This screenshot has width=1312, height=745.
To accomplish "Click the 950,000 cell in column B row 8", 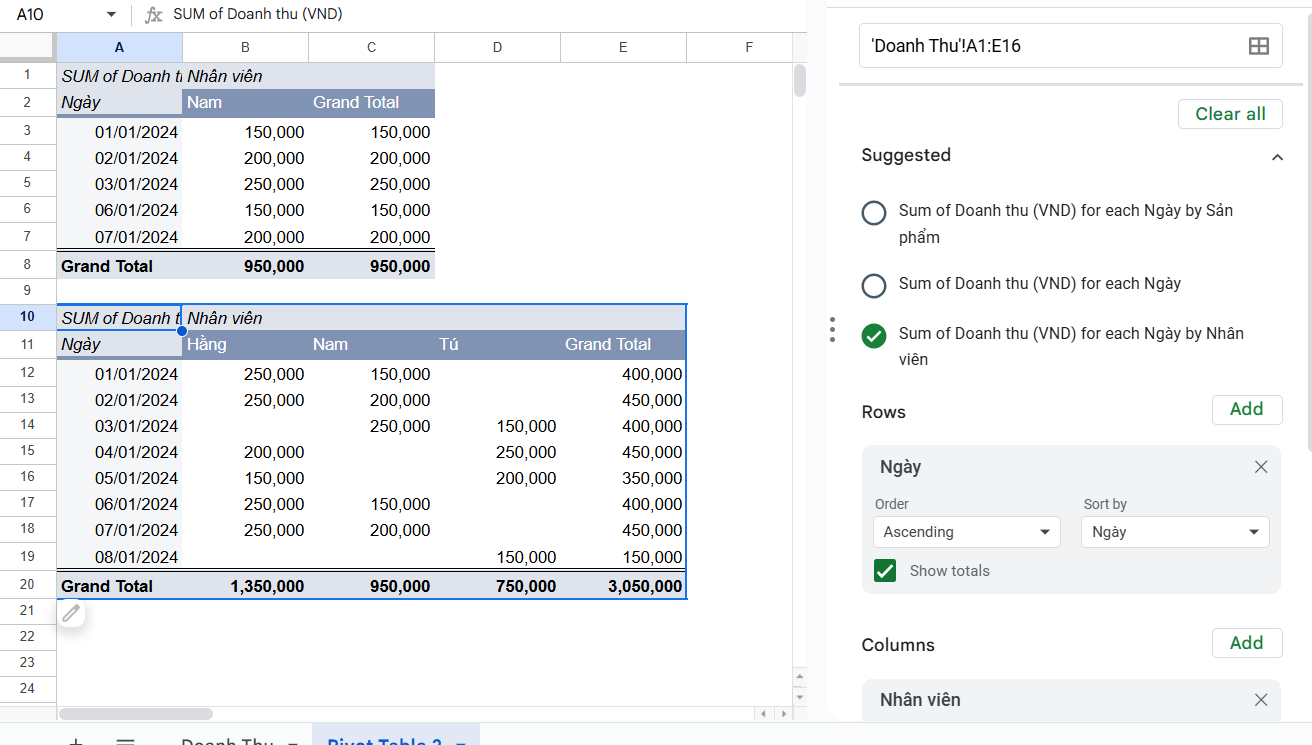I will pos(246,266).
